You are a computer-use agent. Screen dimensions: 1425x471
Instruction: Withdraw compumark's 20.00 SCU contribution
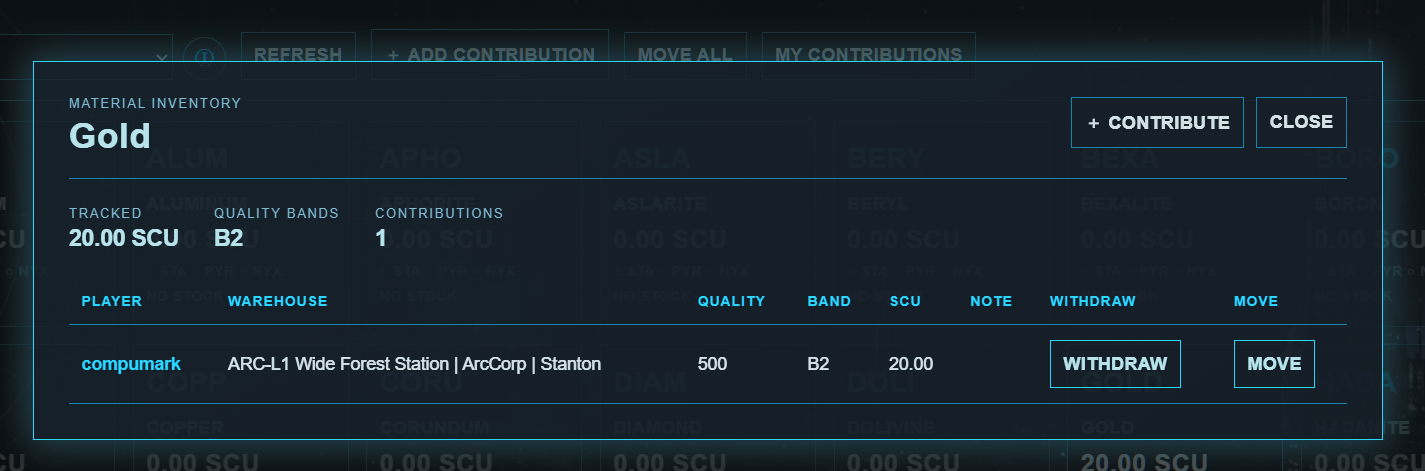coord(1115,364)
